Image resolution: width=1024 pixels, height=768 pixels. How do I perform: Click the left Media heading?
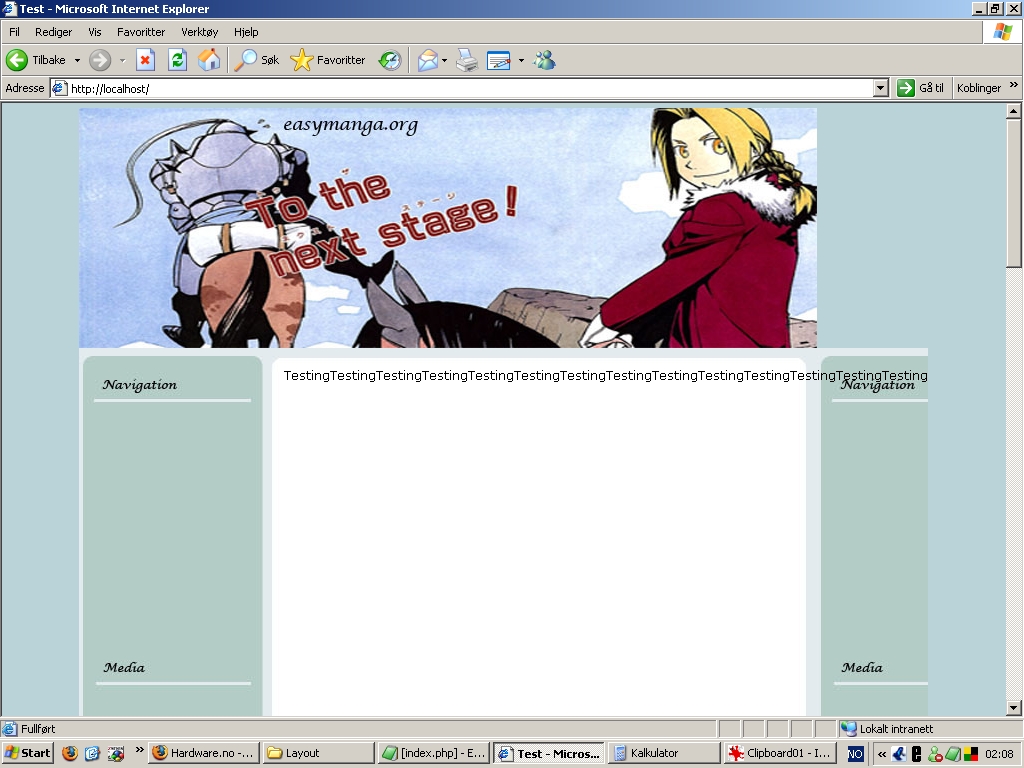124,667
